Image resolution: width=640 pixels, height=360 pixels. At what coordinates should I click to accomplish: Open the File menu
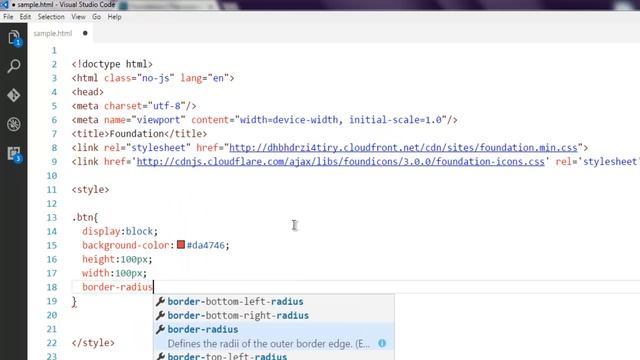[x=8, y=17]
